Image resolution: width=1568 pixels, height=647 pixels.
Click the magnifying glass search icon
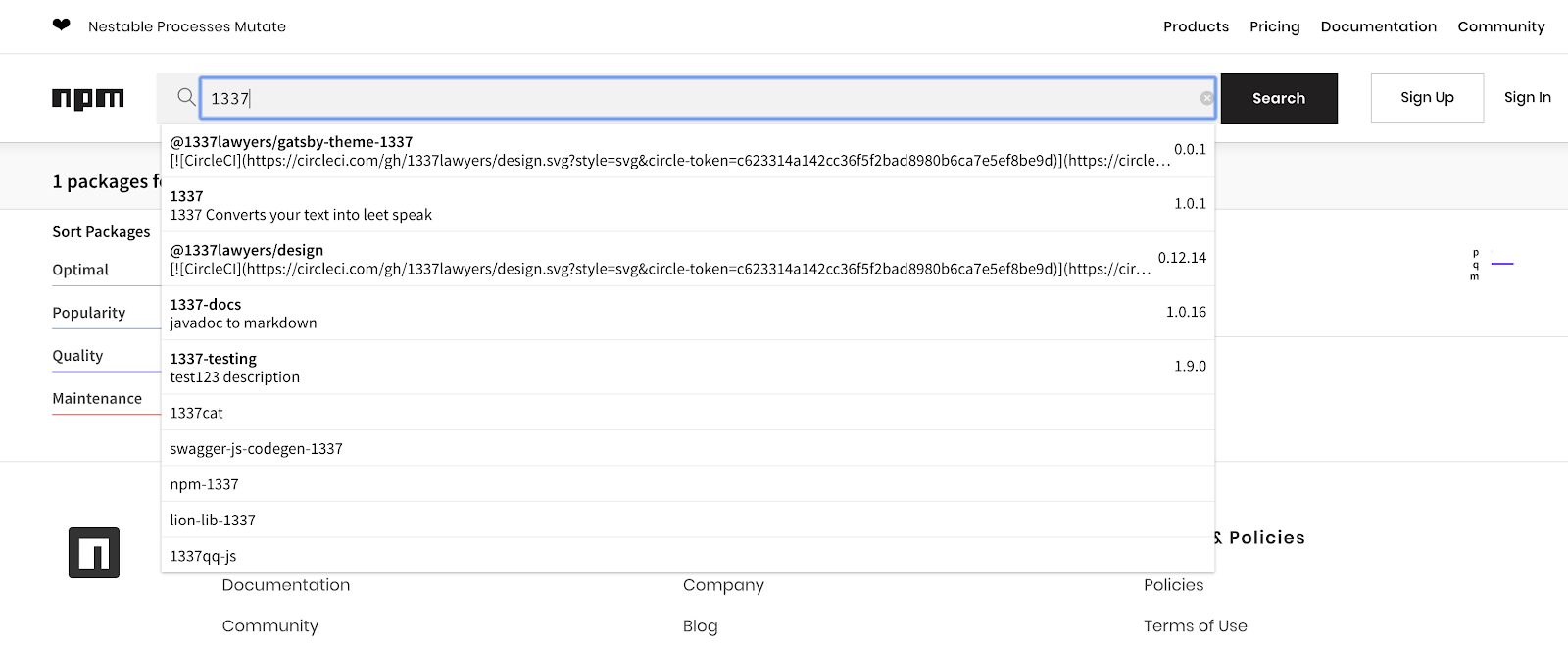point(186,97)
